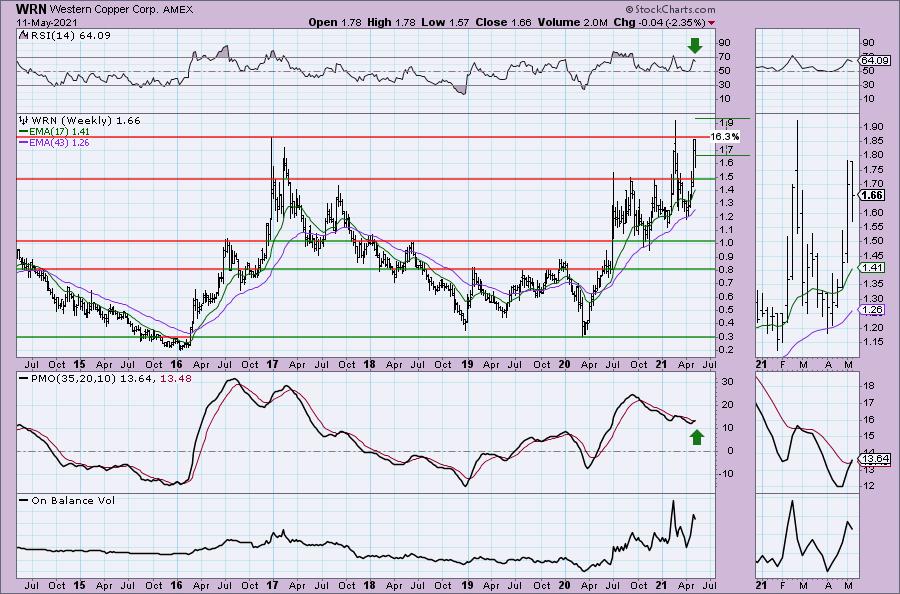
Task: Click the 'High 1.78' value in the header
Action: pos(391,22)
